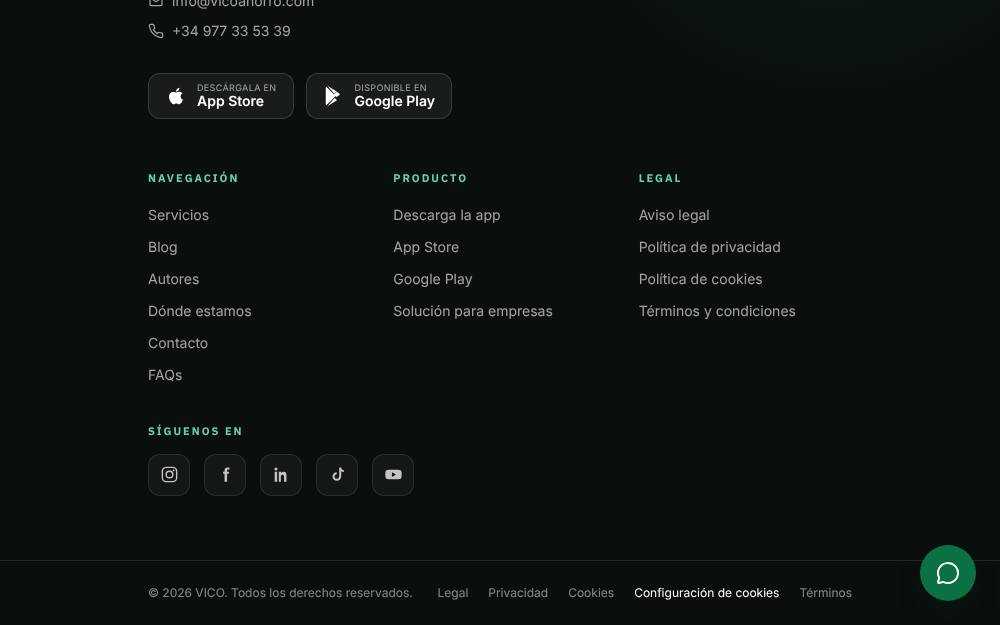Open Google Play link under Producto
Image resolution: width=1000 pixels, height=625 pixels.
pyautogui.click(x=432, y=279)
